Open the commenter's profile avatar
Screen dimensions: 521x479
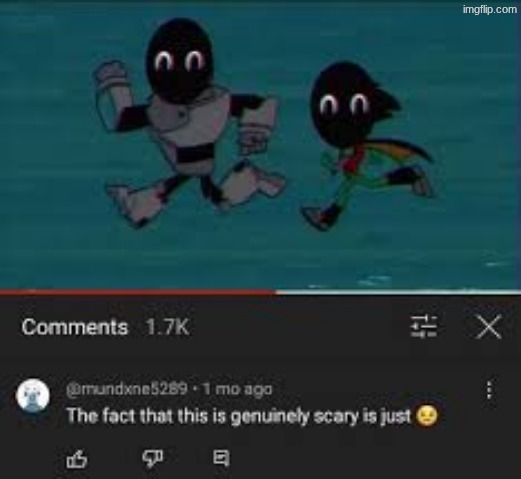click(33, 395)
